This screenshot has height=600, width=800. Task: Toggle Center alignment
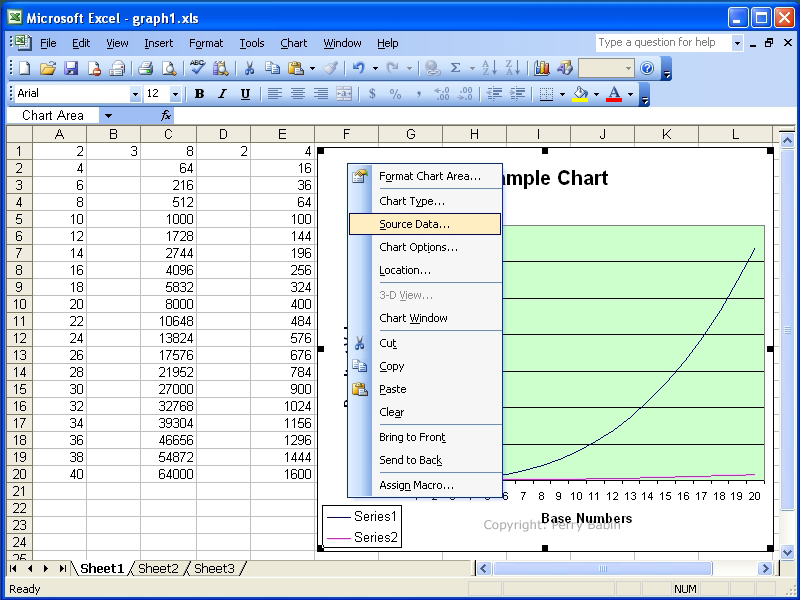tap(298, 94)
